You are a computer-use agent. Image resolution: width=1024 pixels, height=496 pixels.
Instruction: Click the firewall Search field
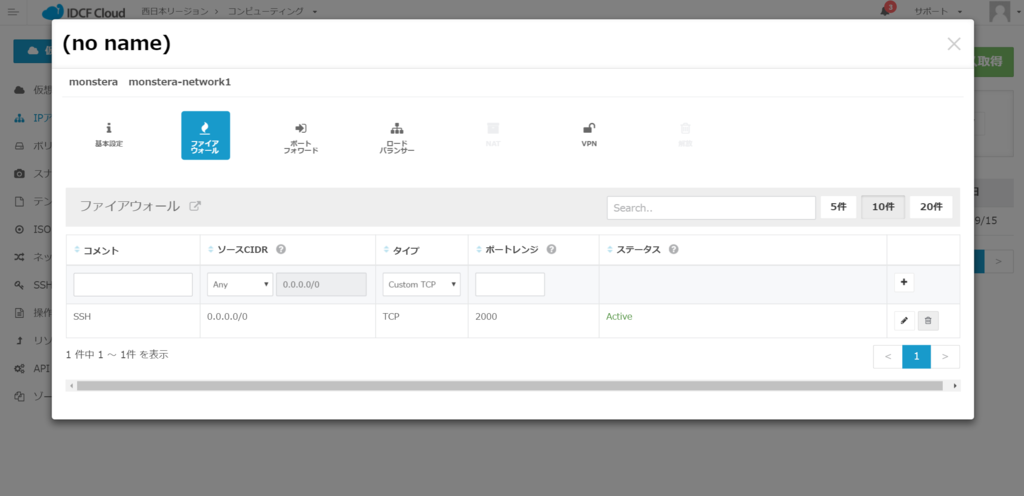[711, 208]
